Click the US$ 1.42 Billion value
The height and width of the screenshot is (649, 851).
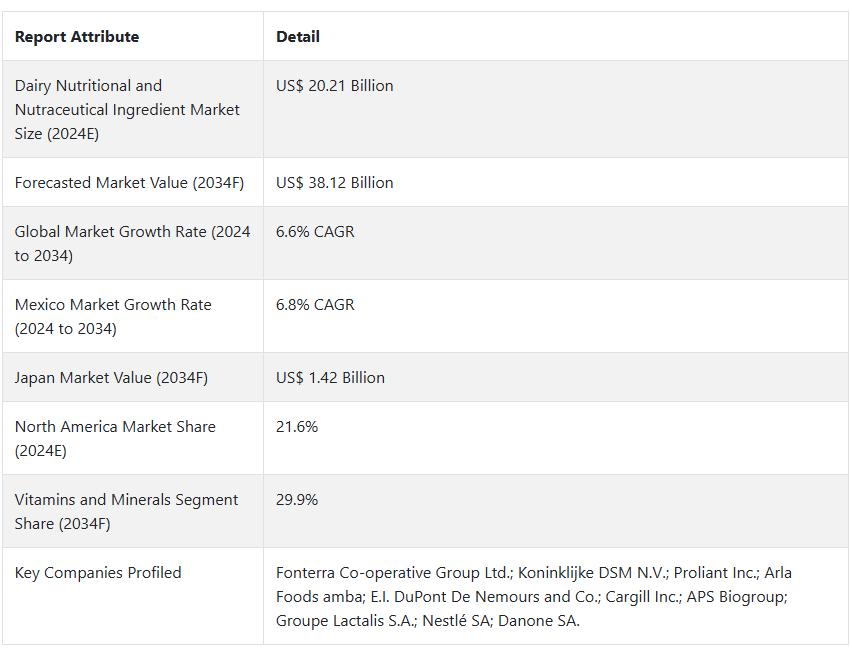pyautogui.click(x=330, y=378)
